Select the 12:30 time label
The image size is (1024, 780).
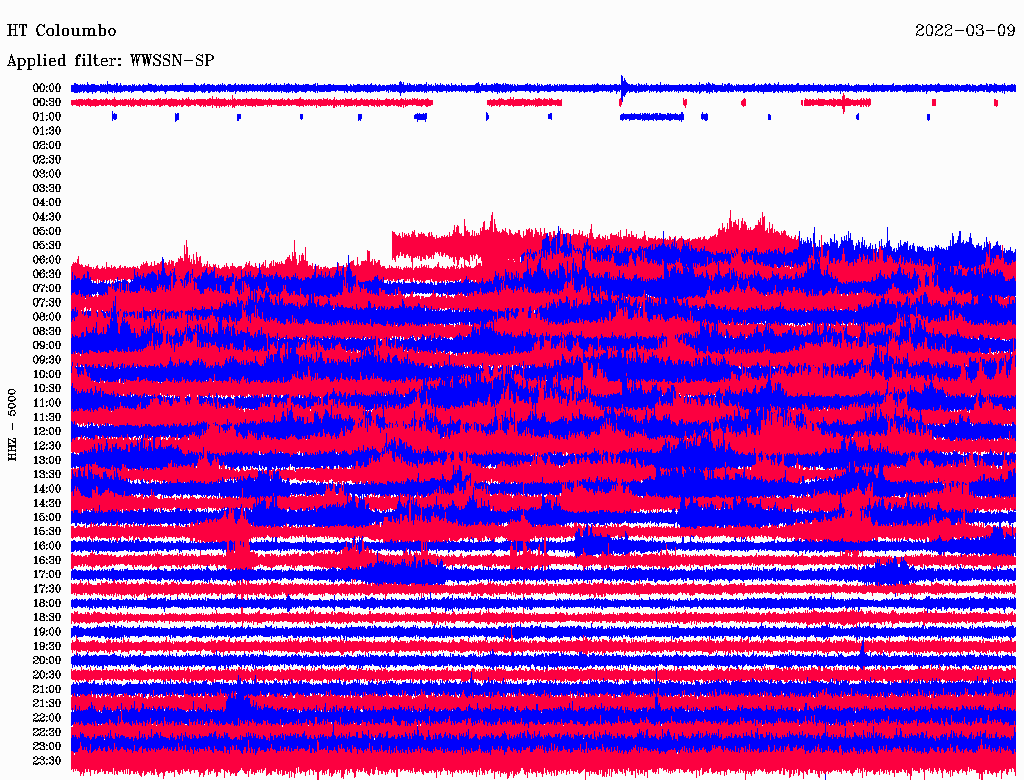click(47, 446)
